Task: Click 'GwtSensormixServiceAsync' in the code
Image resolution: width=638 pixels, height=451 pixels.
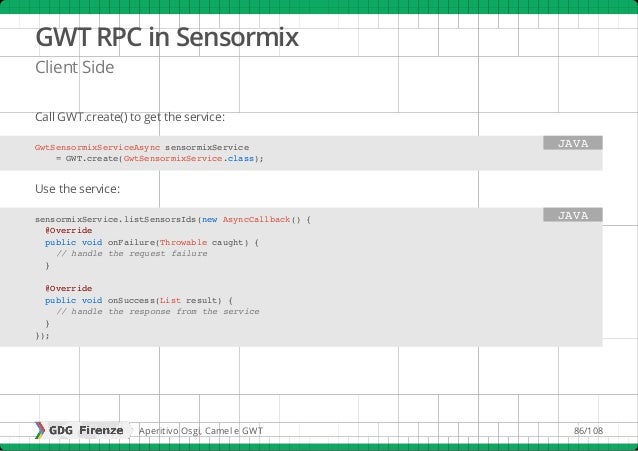Action: point(97,147)
